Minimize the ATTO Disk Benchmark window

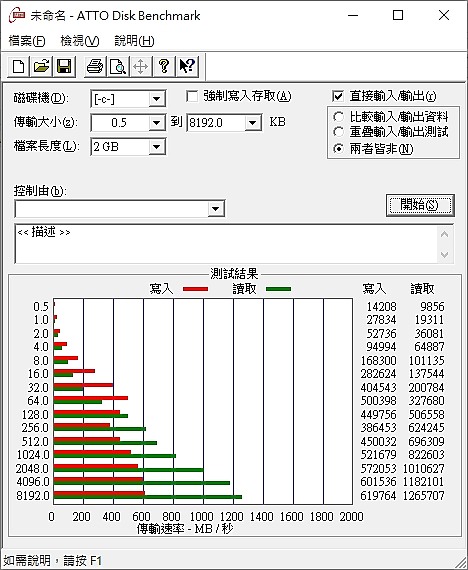[353, 15]
